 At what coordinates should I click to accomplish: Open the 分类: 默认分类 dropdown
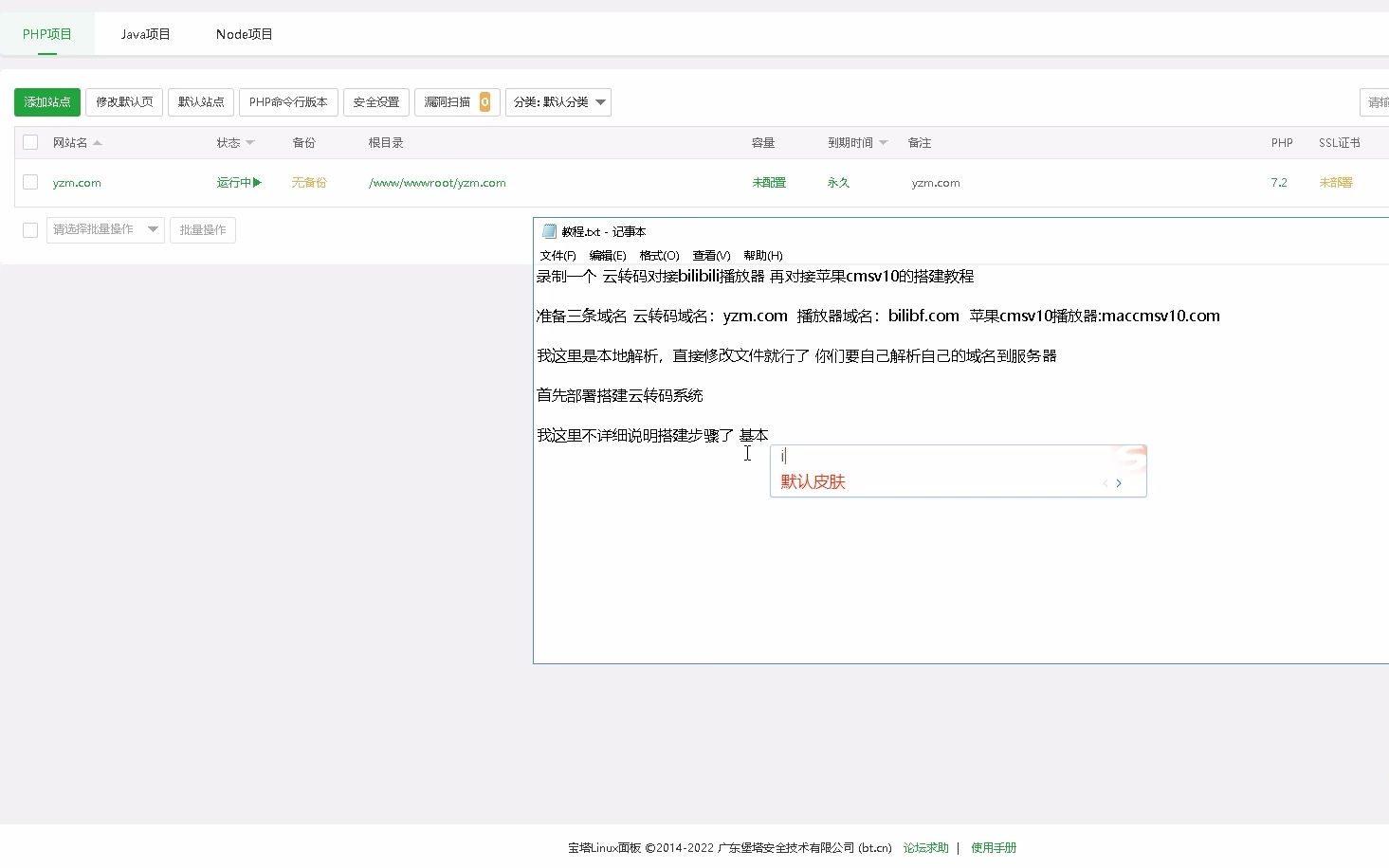coord(558,102)
